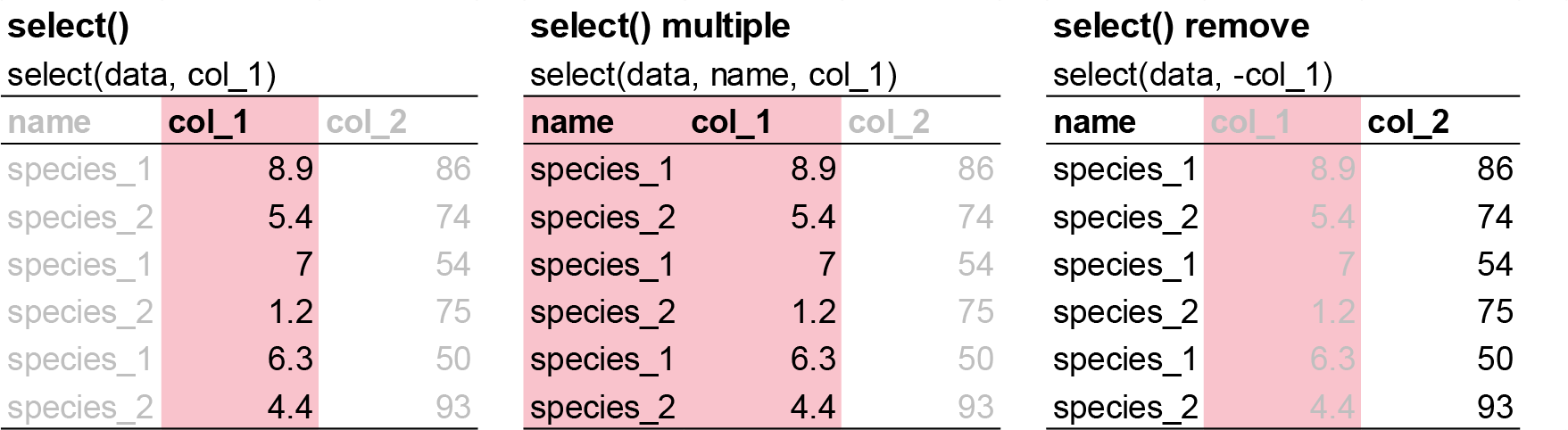
Task: Click the greyed-out col_2 header in the first table
Action: click(366, 122)
